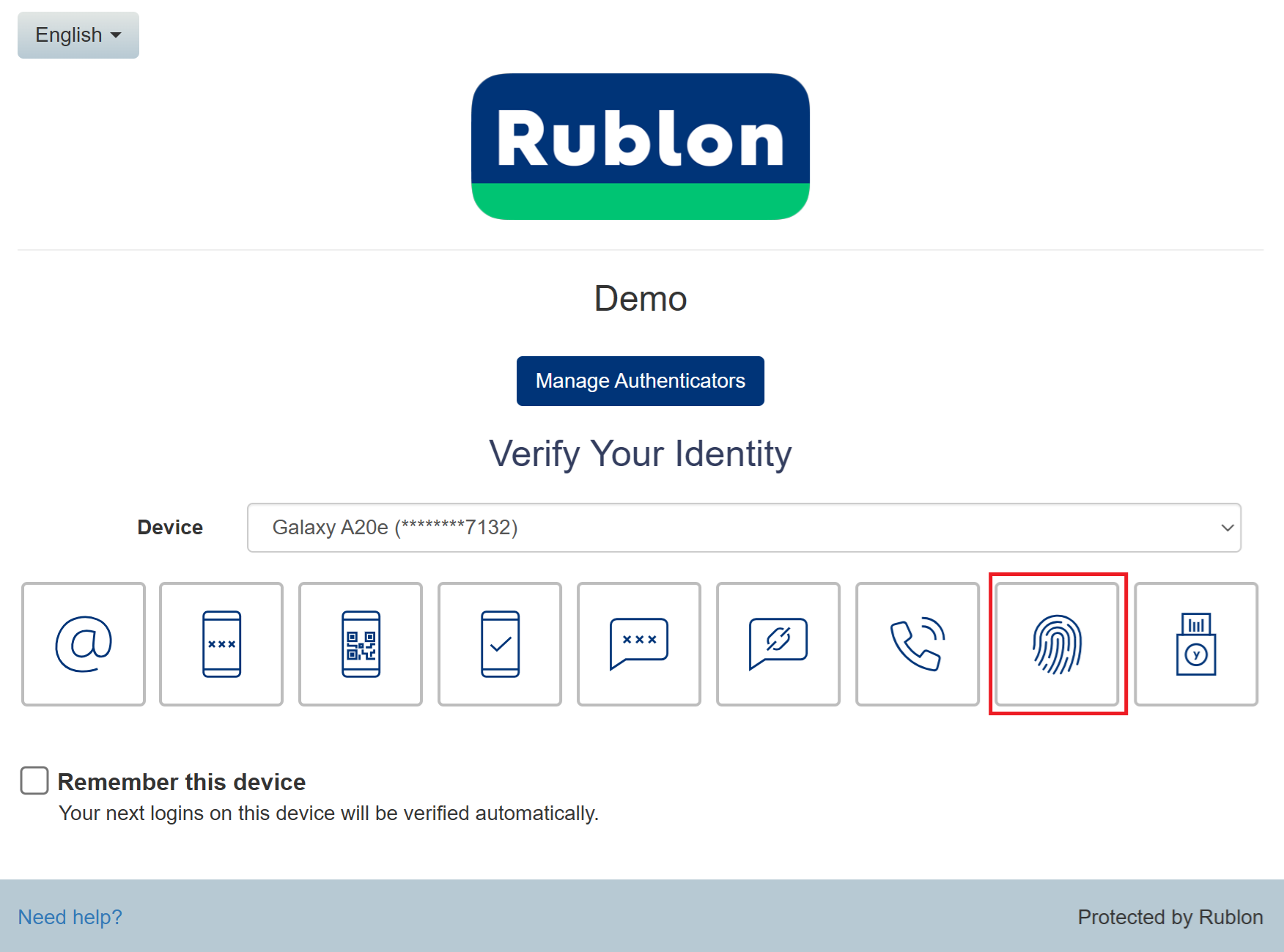Select the mobile app passcode phone icon
Viewport: 1284px width, 952px height.
221,644
